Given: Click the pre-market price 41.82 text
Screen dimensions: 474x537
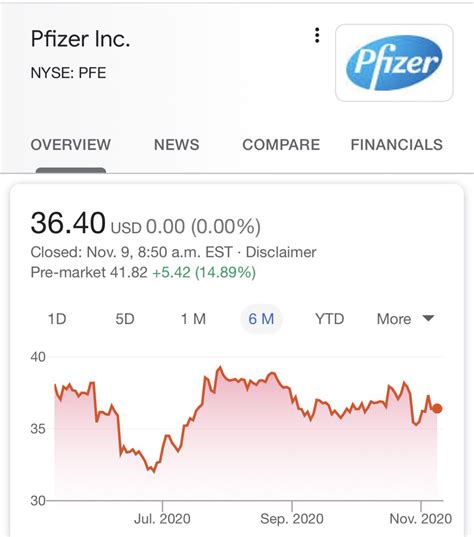Looking at the screenshot, I should pos(129,273).
